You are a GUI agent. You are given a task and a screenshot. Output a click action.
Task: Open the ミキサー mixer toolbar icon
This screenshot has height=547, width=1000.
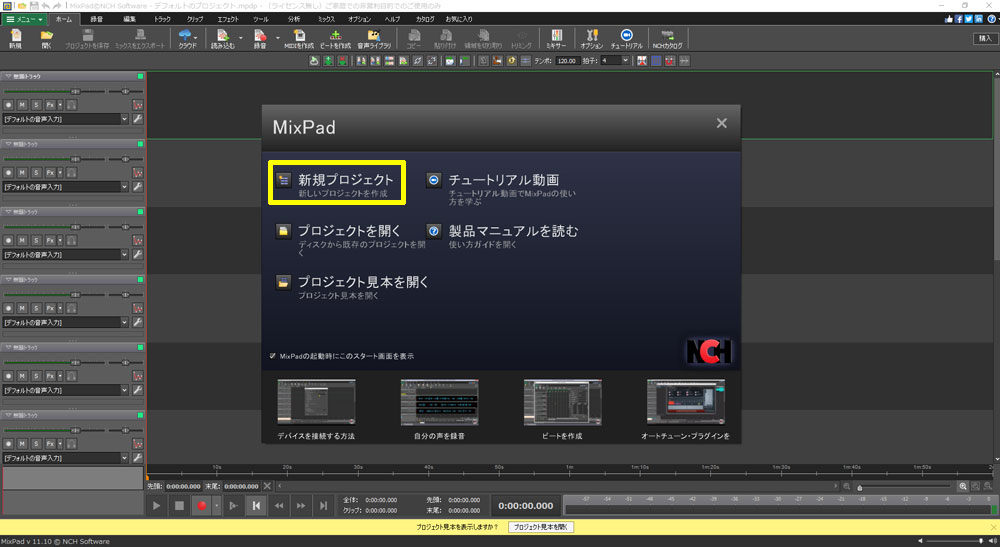pyautogui.click(x=556, y=38)
